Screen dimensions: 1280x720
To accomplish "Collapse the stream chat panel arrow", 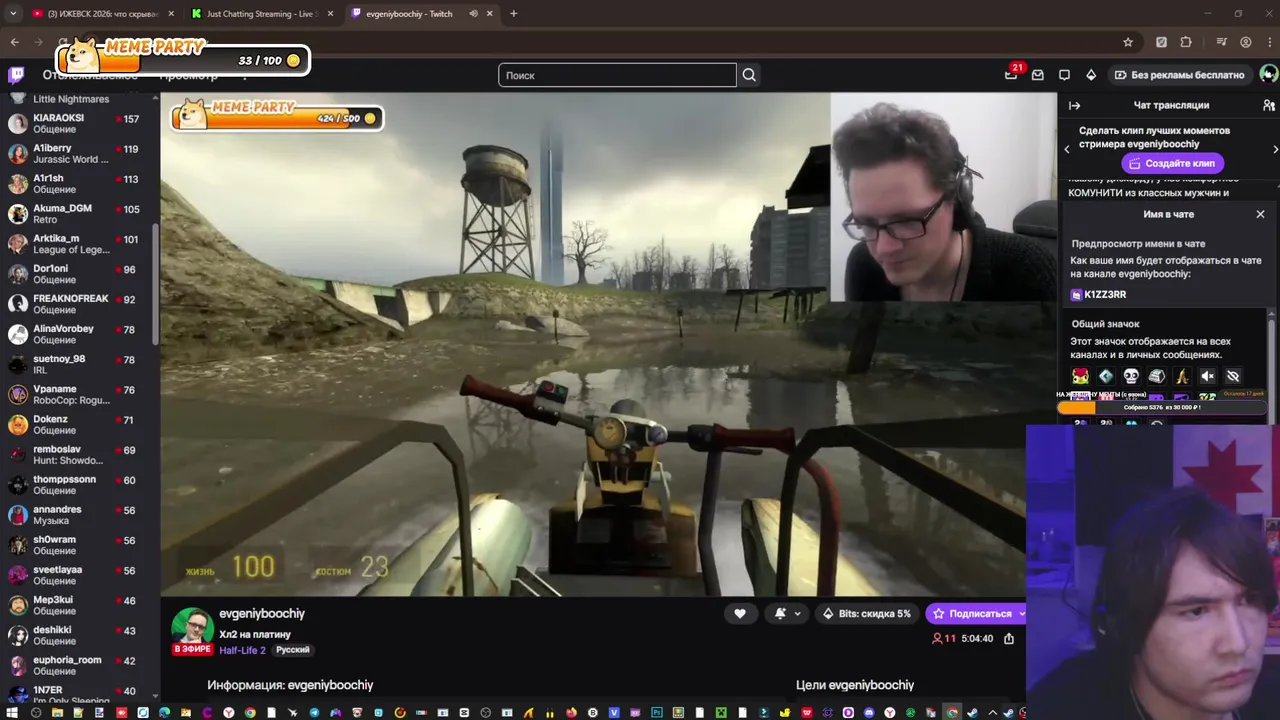I will pyautogui.click(x=1075, y=105).
